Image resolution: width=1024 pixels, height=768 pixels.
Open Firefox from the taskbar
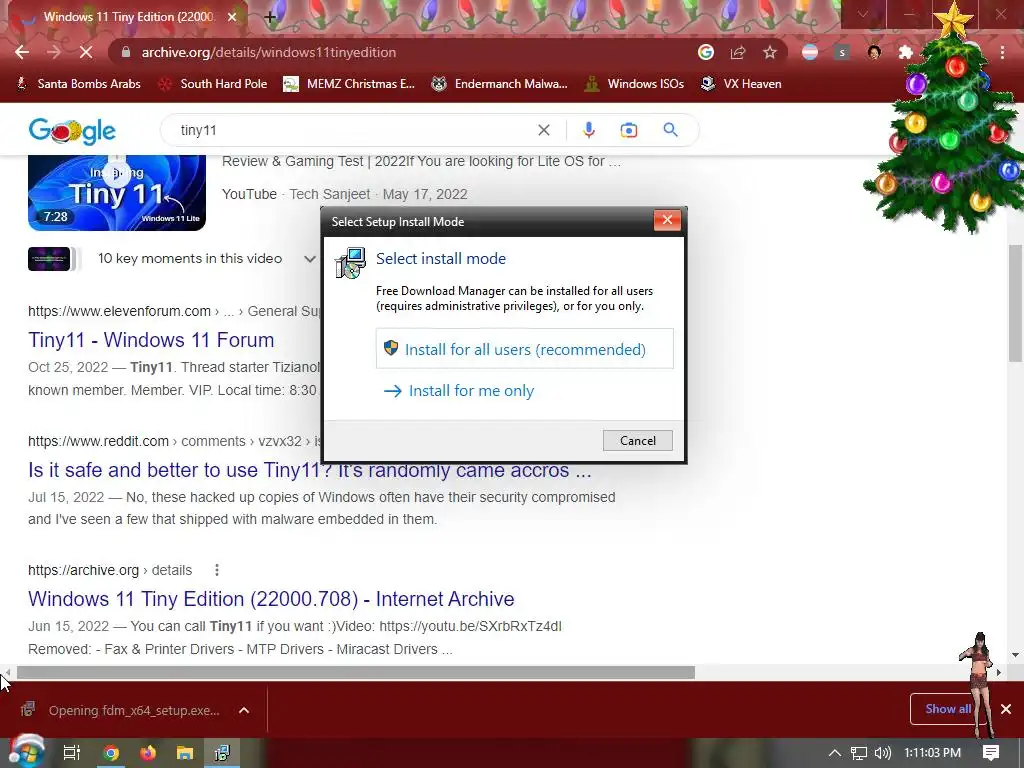click(x=148, y=753)
